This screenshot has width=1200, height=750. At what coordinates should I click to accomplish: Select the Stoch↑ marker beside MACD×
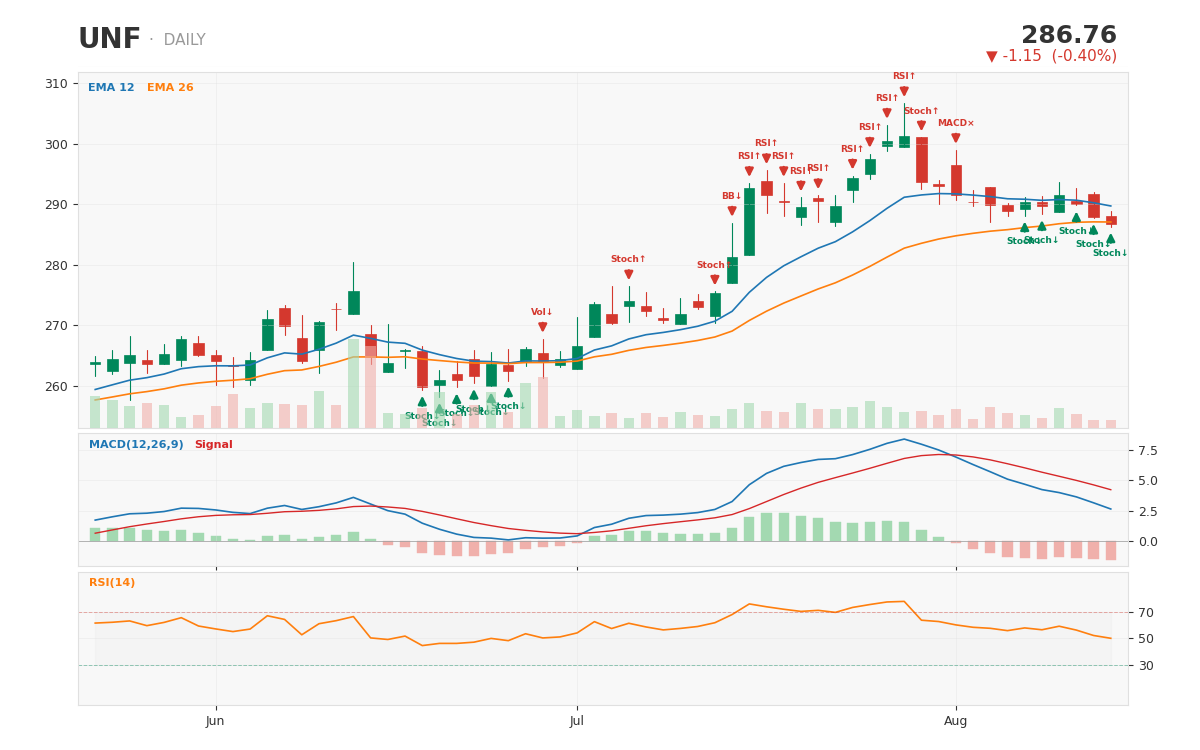pos(921,125)
